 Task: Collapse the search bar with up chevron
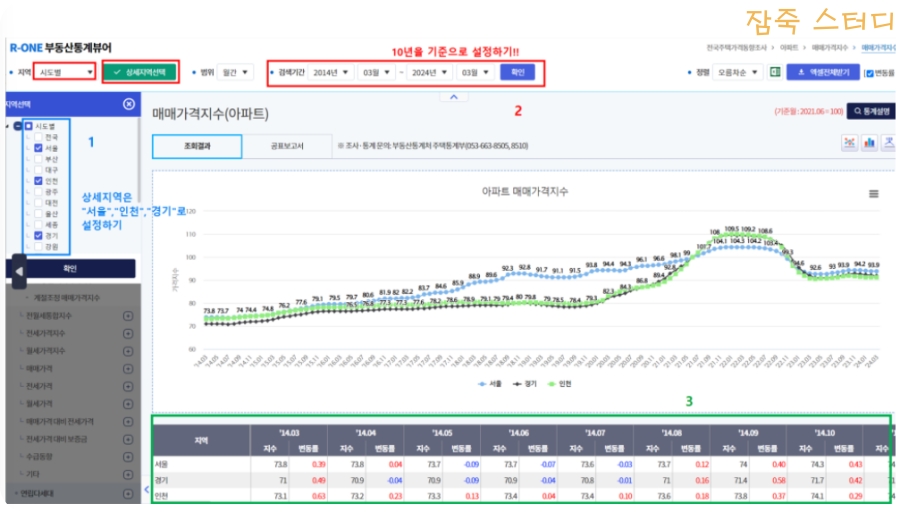(x=453, y=97)
